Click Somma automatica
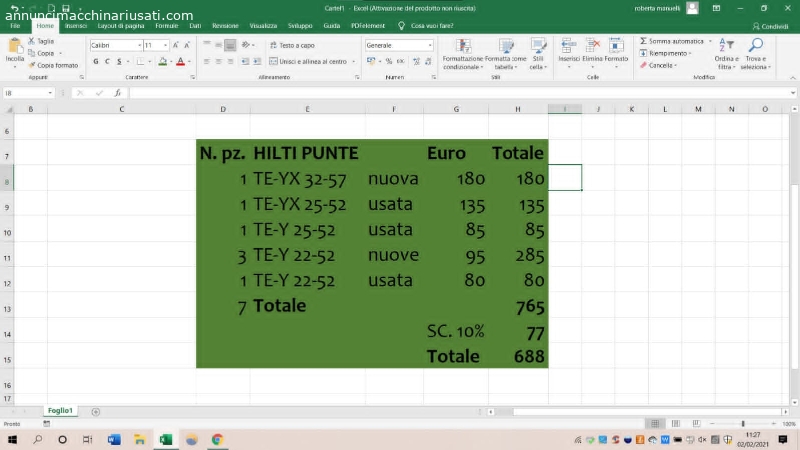The width and height of the screenshot is (800, 450). (x=671, y=41)
